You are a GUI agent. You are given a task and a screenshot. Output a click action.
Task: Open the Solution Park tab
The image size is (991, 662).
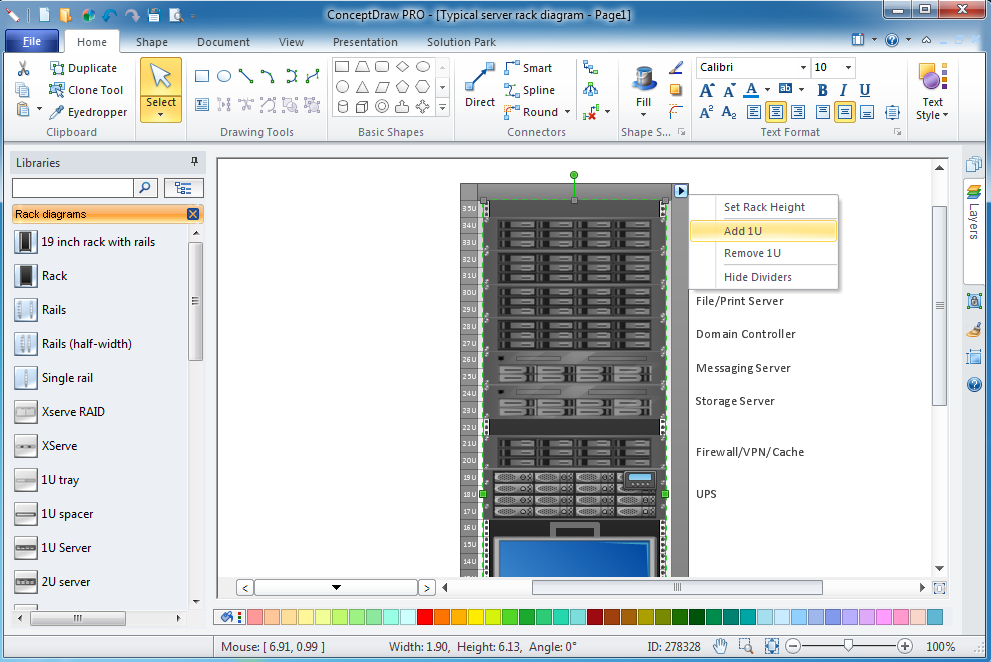pyautogui.click(x=461, y=42)
